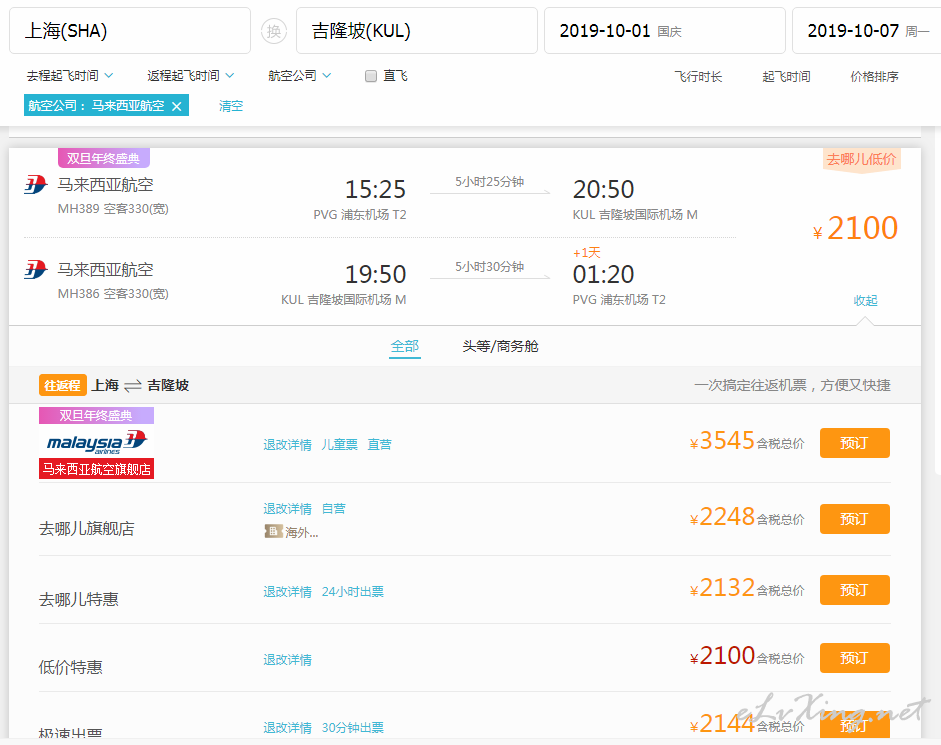Toggle the 直飞 direct flight checkbox

[x=371, y=76]
